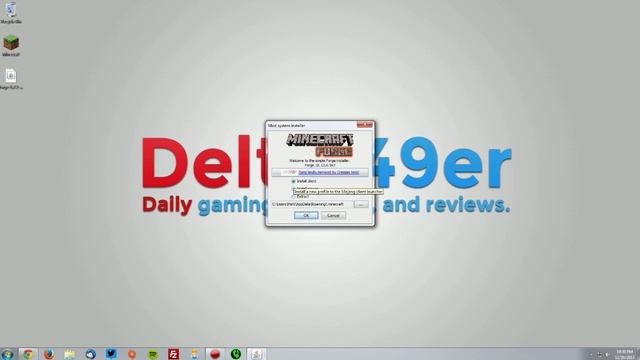Open the Windows Start orb

tap(7, 354)
